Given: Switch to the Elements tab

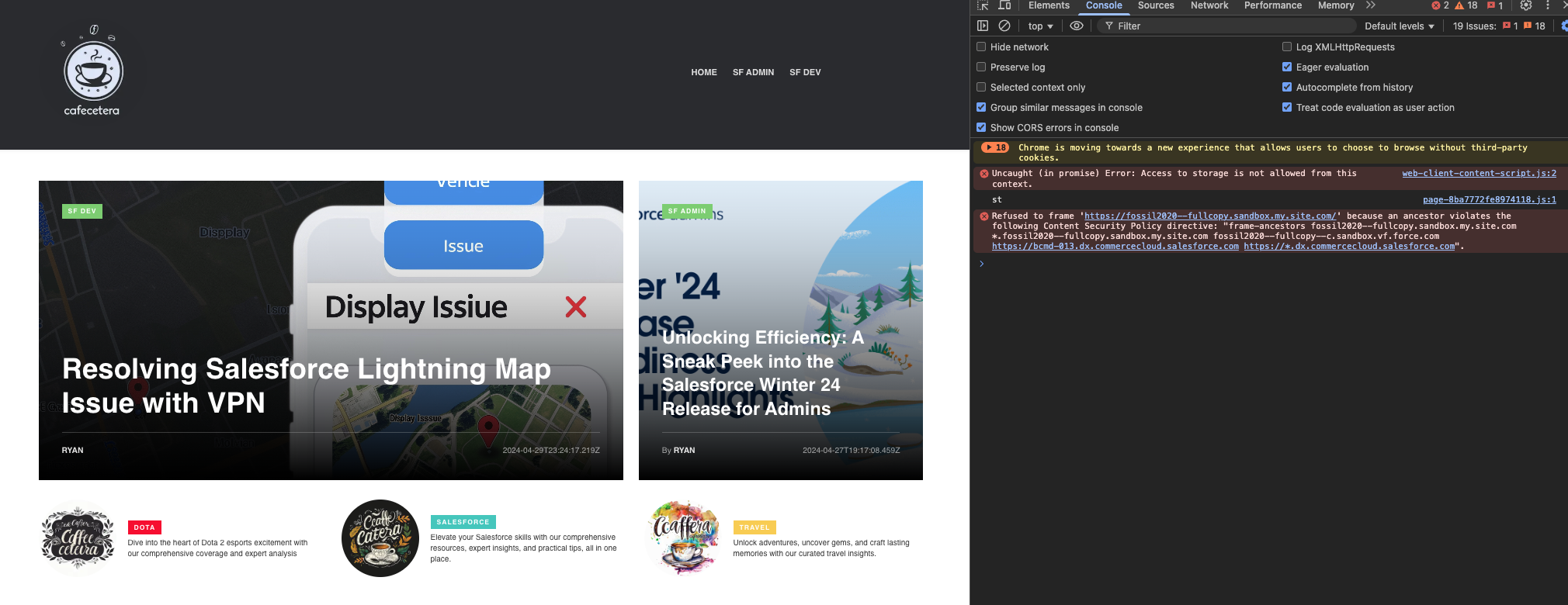Looking at the screenshot, I should (1049, 5).
